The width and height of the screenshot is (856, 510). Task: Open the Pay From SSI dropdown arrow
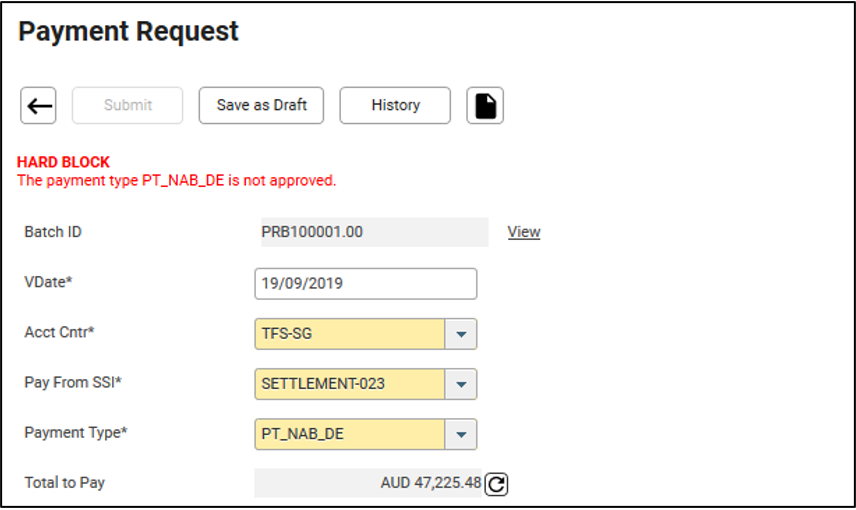tap(460, 384)
